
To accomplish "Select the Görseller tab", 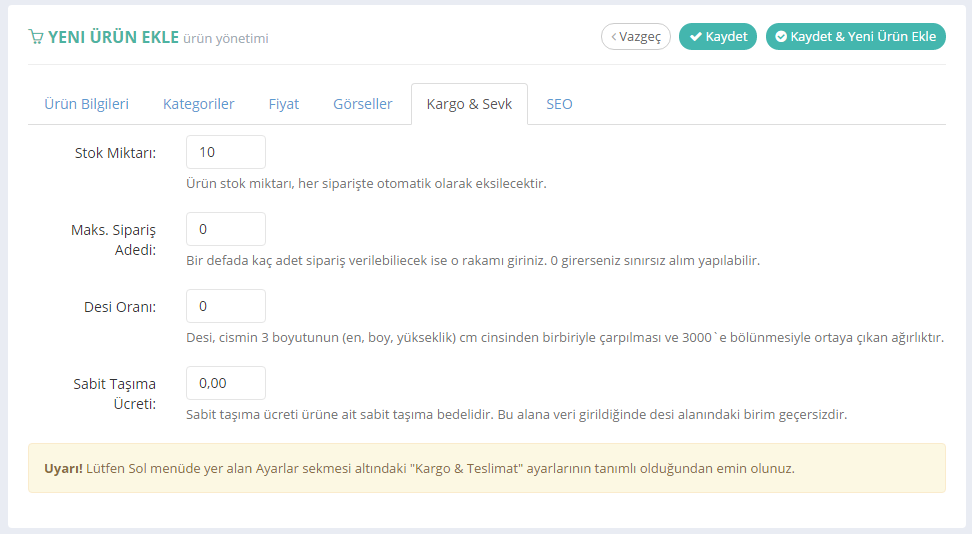I will 363,104.
